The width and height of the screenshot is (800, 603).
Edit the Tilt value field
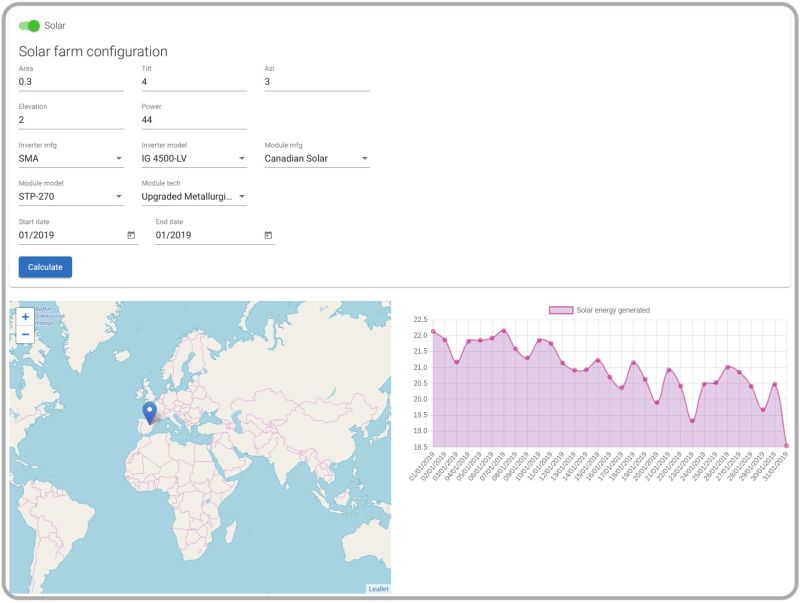pyautogui.click(x=194, y=82)
